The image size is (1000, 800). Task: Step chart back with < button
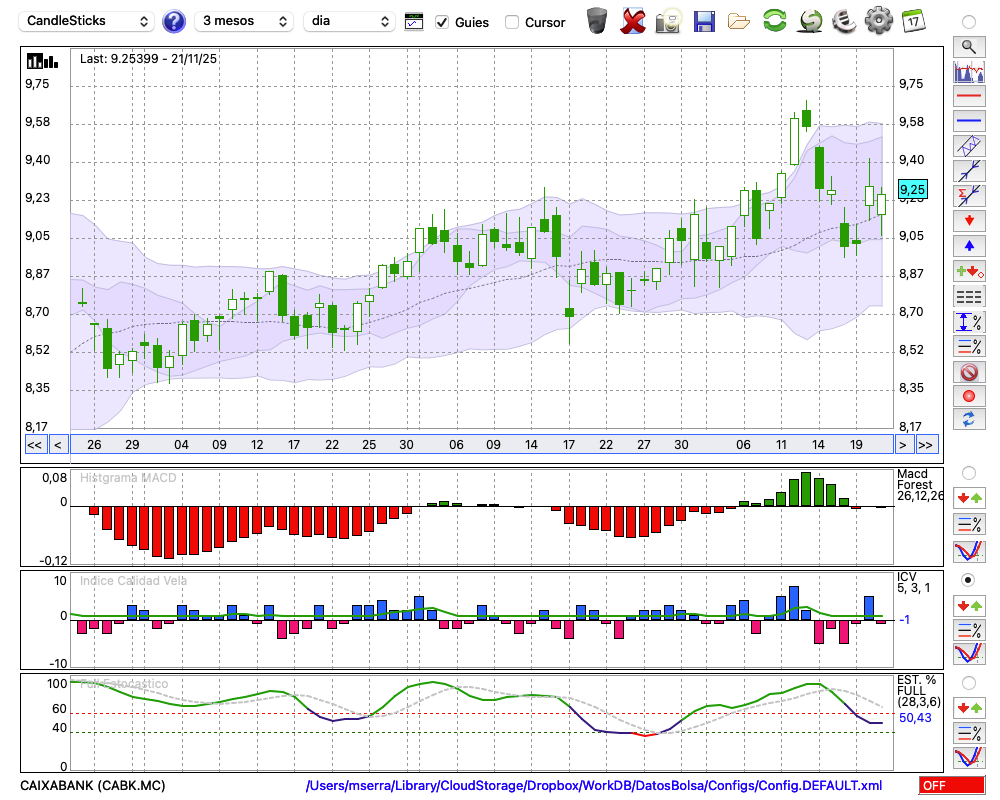[x=57, y=445]
